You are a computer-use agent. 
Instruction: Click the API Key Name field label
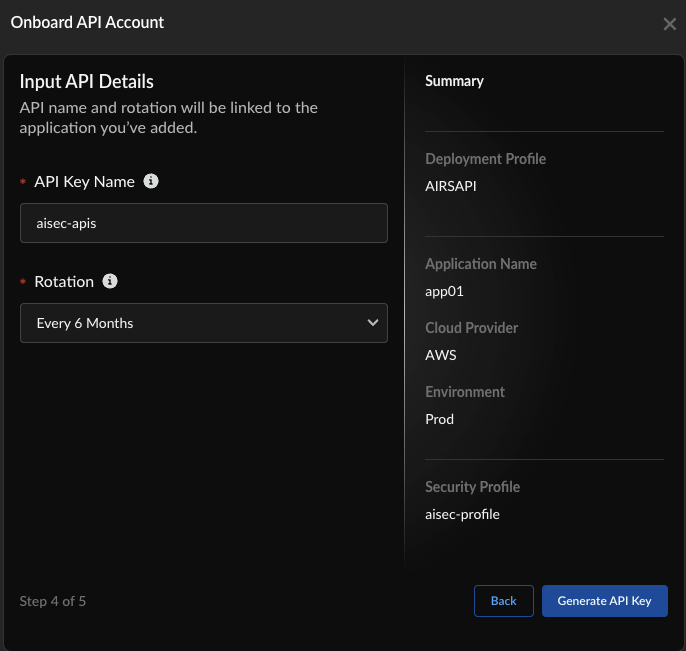tap(84, 182)
